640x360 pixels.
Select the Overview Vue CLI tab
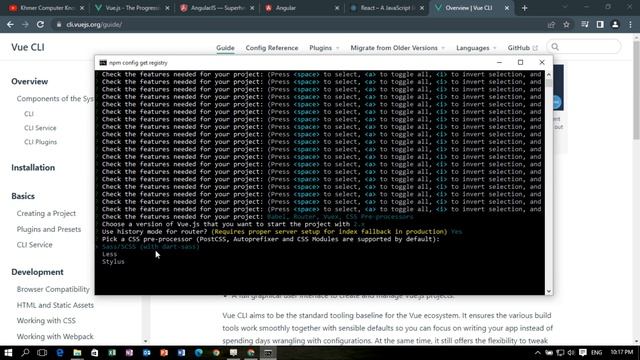469,8
